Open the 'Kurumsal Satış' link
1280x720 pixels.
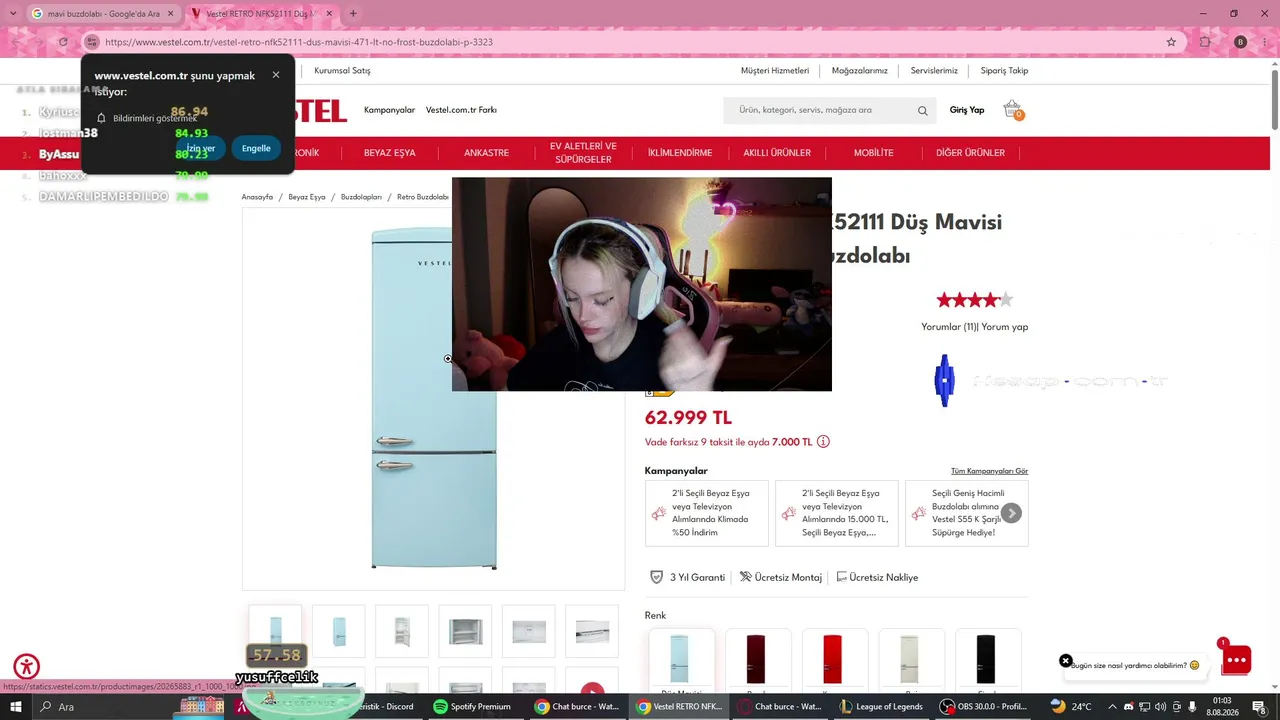[x=342, y=71]
